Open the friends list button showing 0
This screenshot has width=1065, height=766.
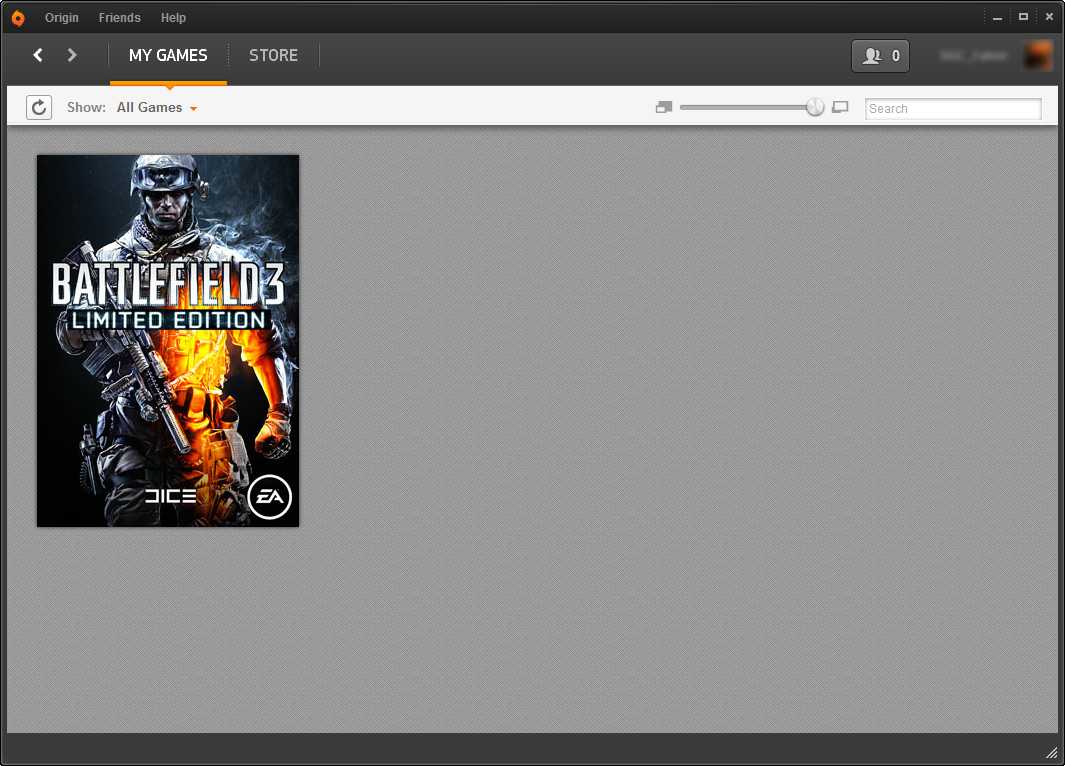point(880,56)
